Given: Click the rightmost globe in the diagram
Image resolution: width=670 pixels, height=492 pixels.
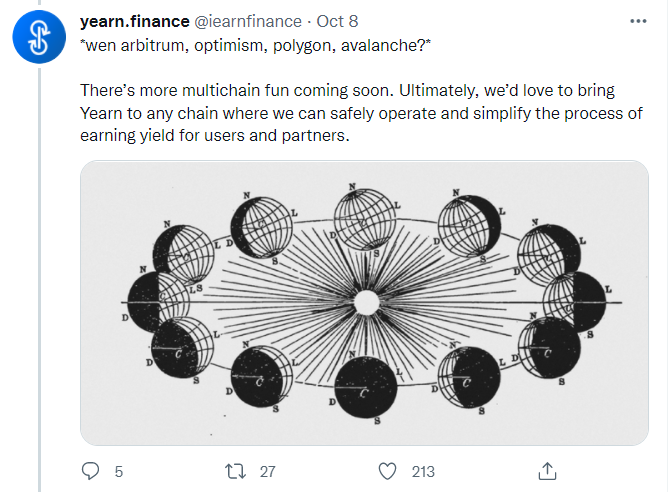Looking at the screenshot, I should [x=573, y=297].
